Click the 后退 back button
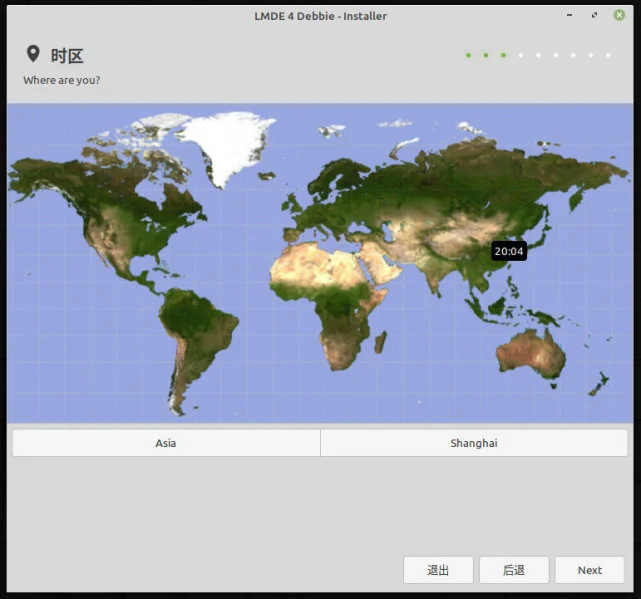This screenshot has height=599, width=641. [x=514, y=570]
